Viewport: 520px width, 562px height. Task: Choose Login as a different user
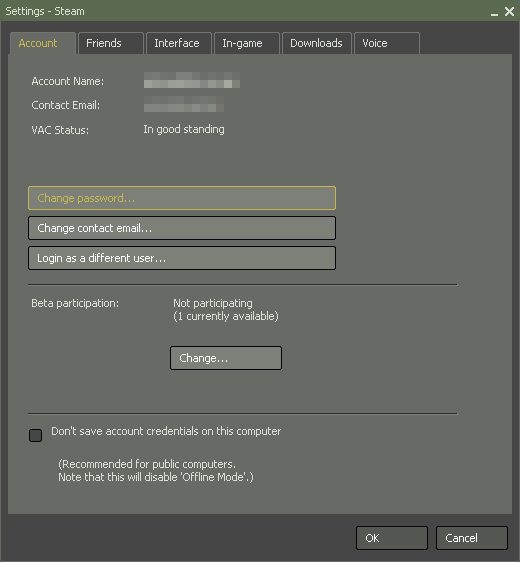(182, 258)
